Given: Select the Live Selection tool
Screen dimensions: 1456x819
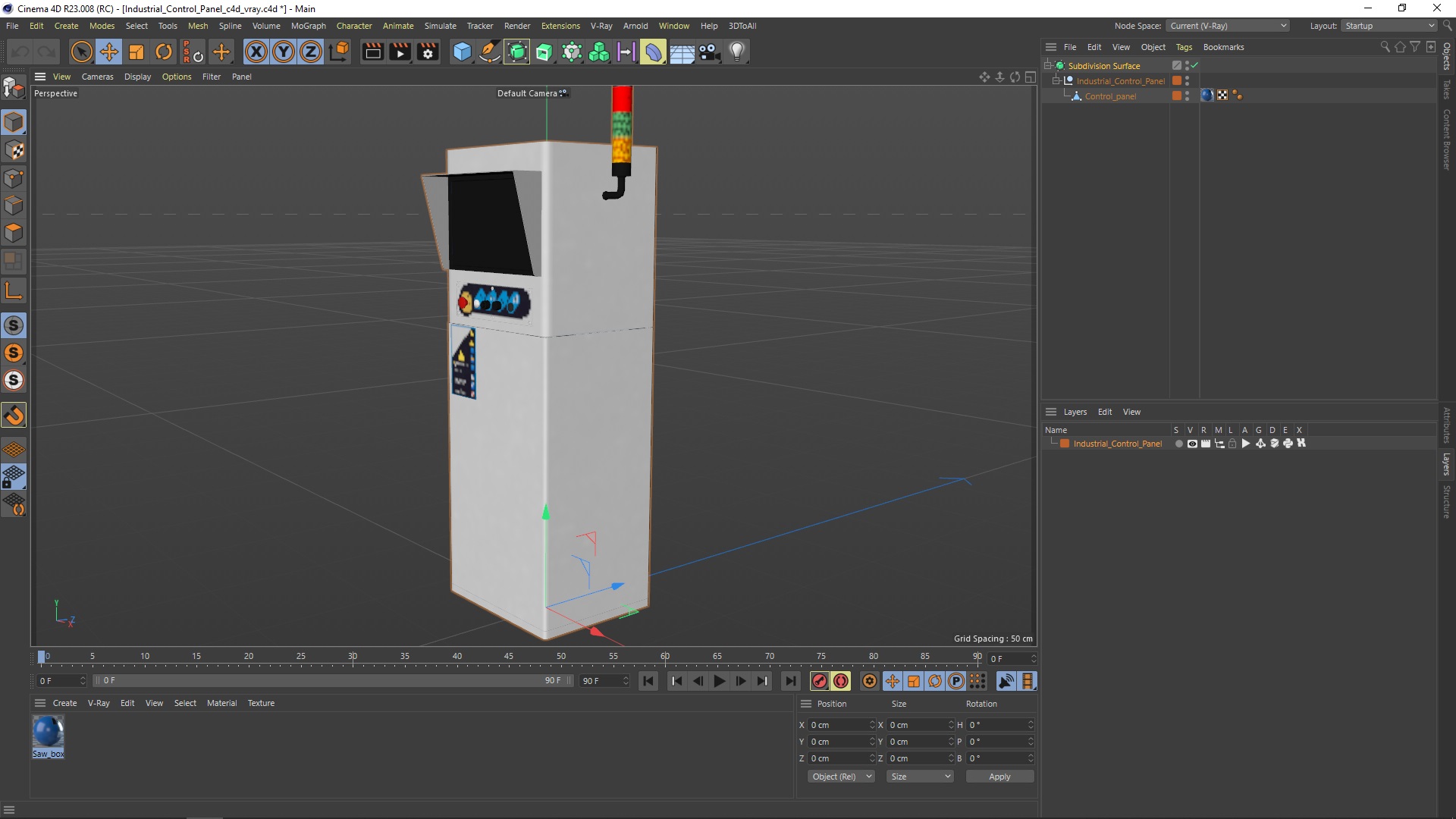Looking at the screenshot, I should (x=81, y=52).
